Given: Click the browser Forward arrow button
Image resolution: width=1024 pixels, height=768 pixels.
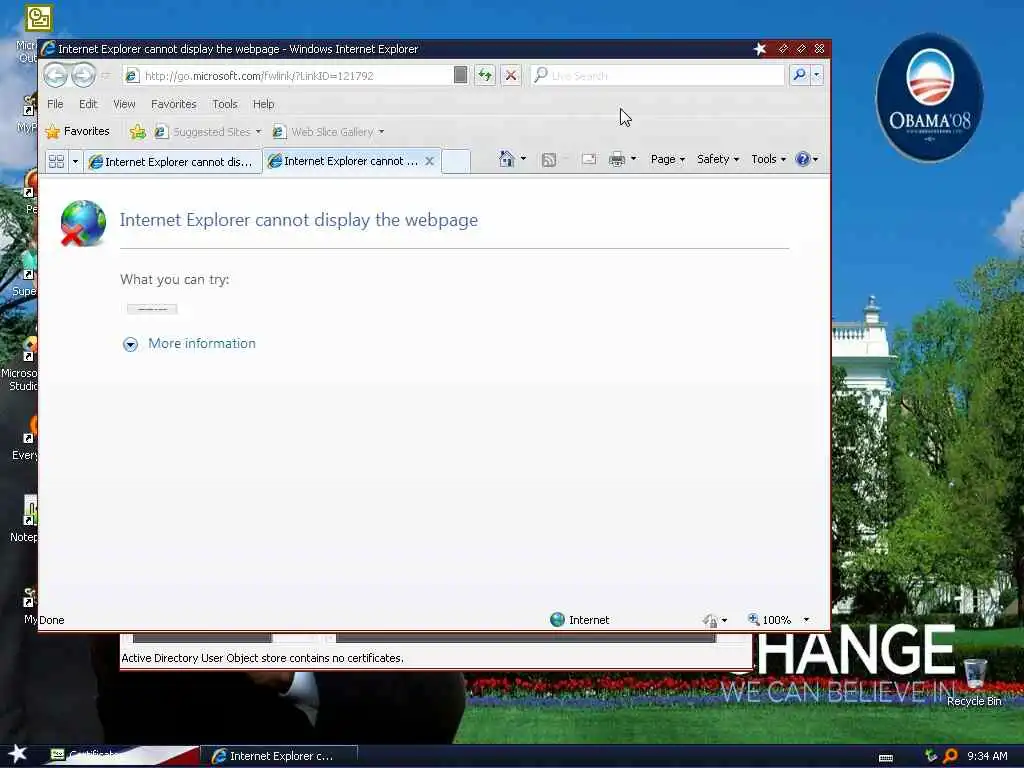Looking at the screenshot, I should pos(84,76).
